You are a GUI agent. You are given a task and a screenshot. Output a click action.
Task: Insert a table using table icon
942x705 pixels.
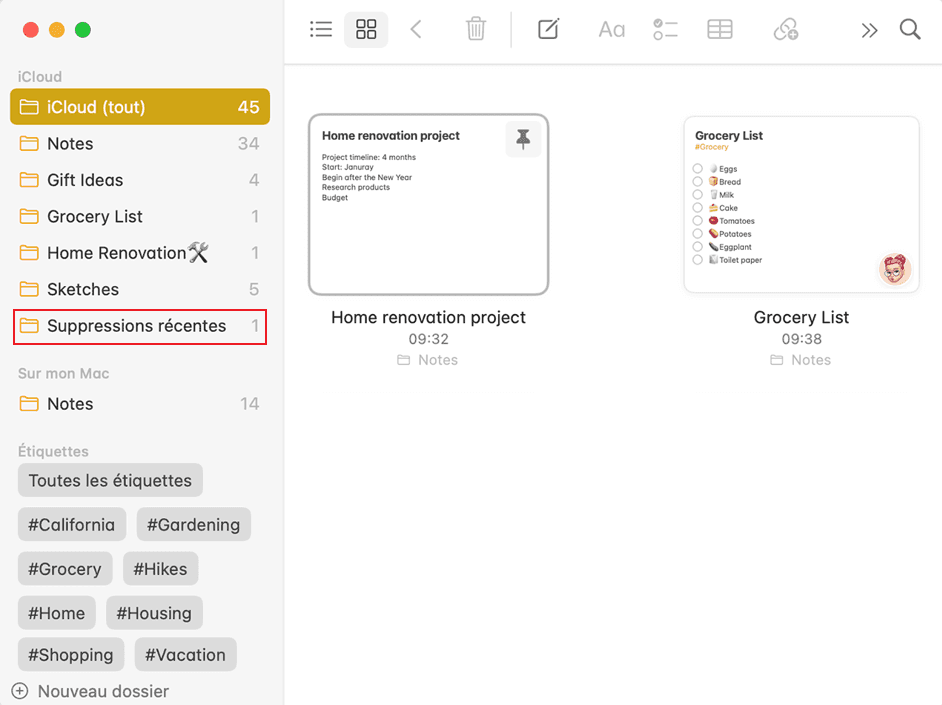click(x=720, y=30)
